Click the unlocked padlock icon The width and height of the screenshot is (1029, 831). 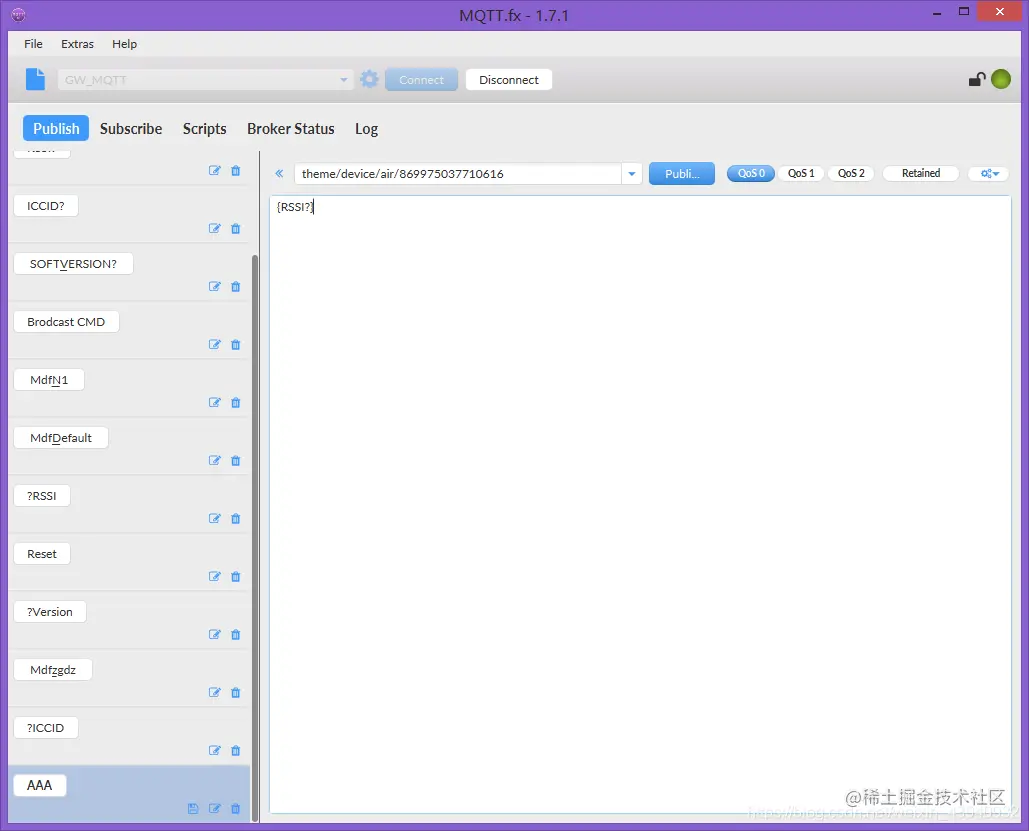[x=977, y=79]
